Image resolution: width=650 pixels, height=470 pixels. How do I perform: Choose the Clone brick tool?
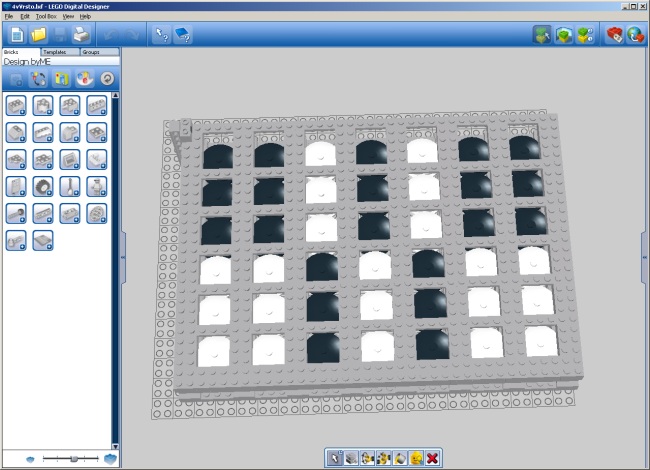[351, 458]
